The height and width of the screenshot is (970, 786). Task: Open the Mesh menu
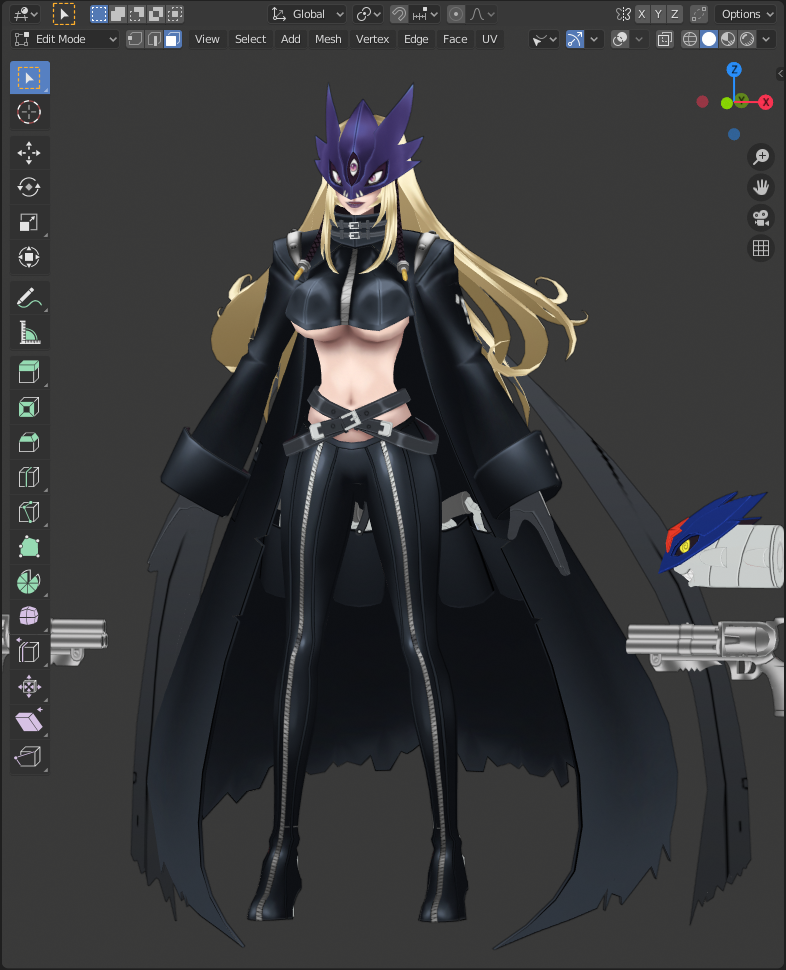tap(328, 40)
